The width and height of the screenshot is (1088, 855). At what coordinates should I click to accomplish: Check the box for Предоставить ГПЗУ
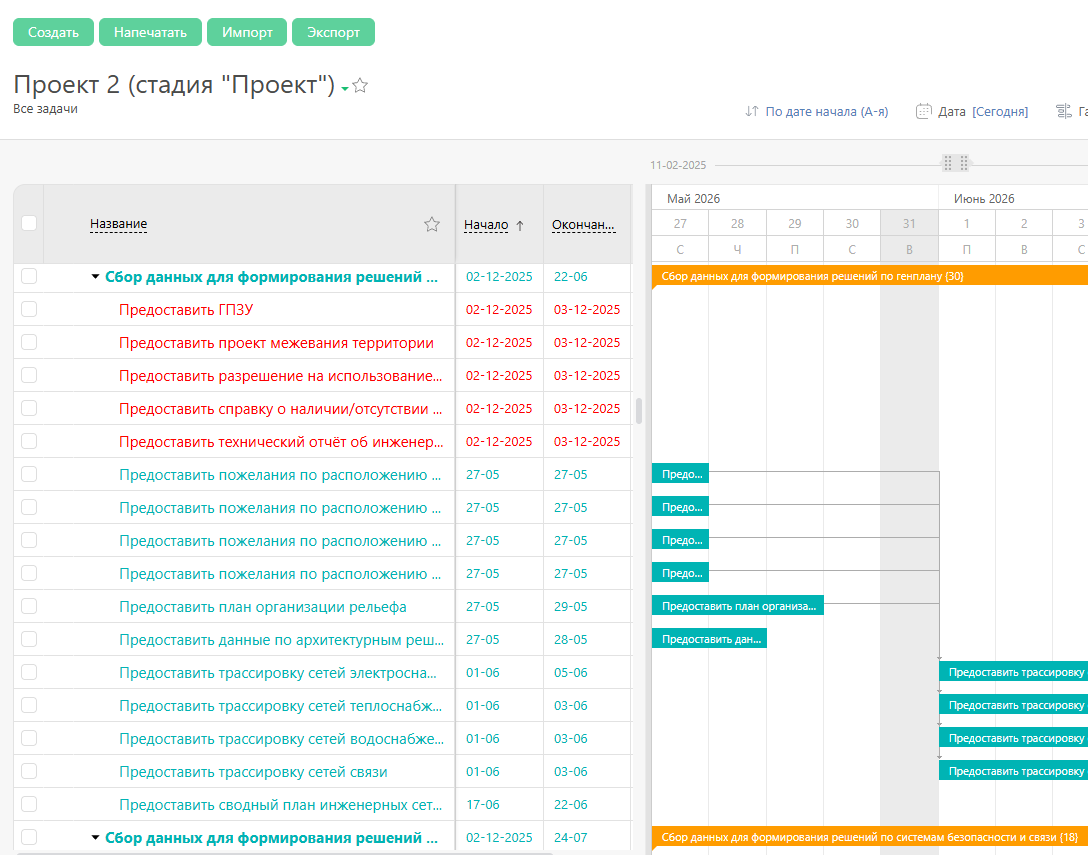29,309
